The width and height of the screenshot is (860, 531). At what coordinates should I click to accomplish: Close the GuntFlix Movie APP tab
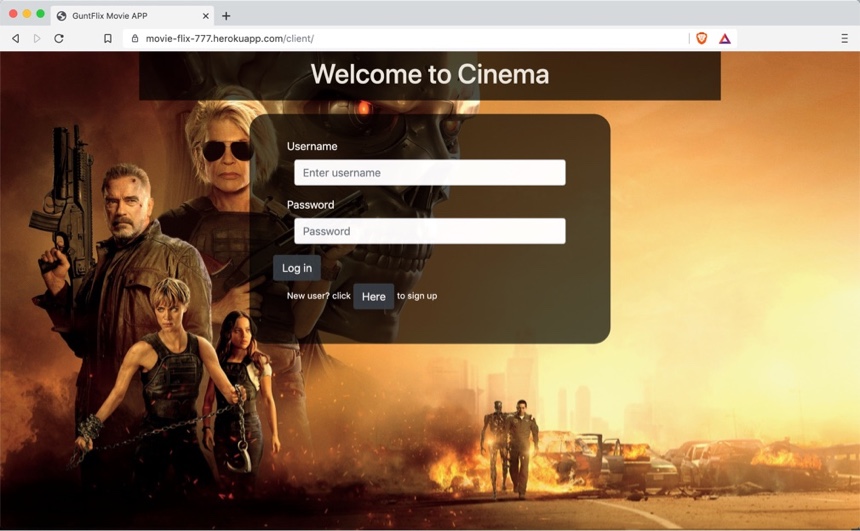pyautogui.click(x=206, y=16)
